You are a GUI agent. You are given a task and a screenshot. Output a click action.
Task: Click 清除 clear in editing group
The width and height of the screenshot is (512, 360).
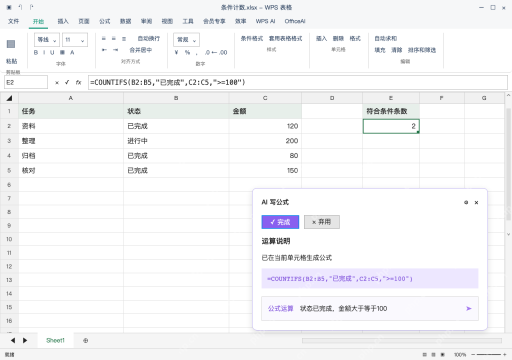tap(397, 50)
